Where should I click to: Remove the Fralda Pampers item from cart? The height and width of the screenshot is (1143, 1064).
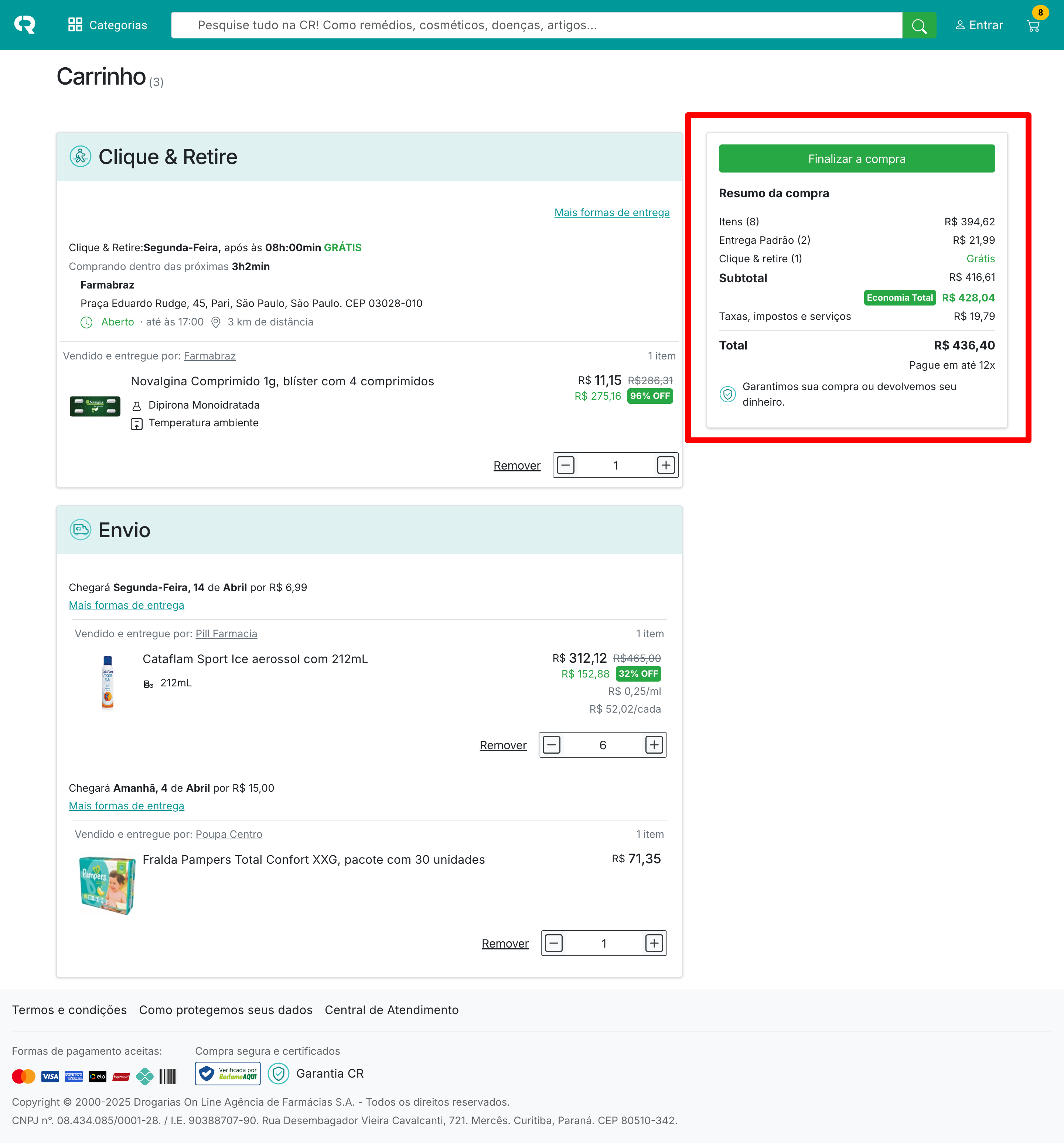(x=505, y=943)
